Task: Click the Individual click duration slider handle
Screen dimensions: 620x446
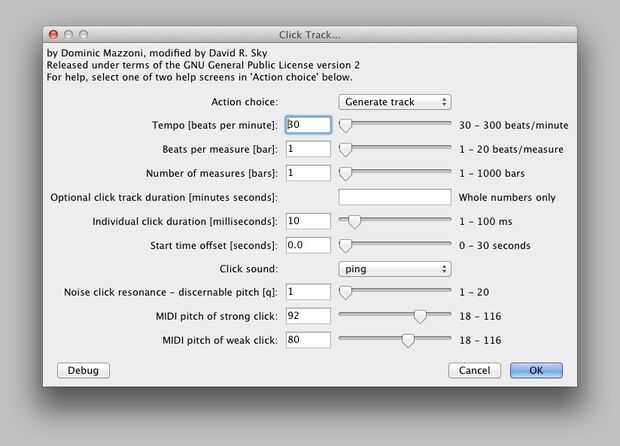Action: pos(353,221)
